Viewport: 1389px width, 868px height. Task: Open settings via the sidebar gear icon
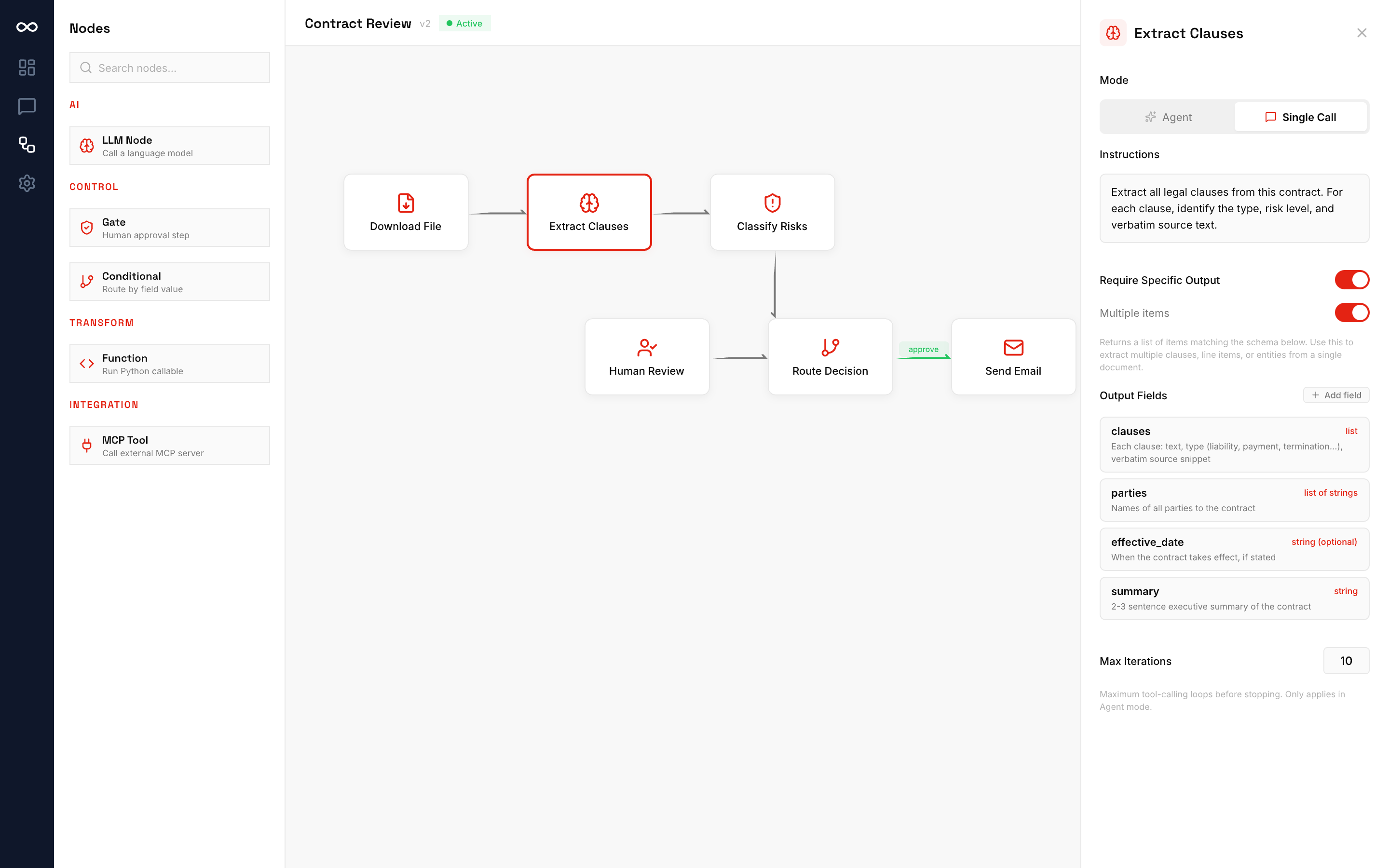27,183
